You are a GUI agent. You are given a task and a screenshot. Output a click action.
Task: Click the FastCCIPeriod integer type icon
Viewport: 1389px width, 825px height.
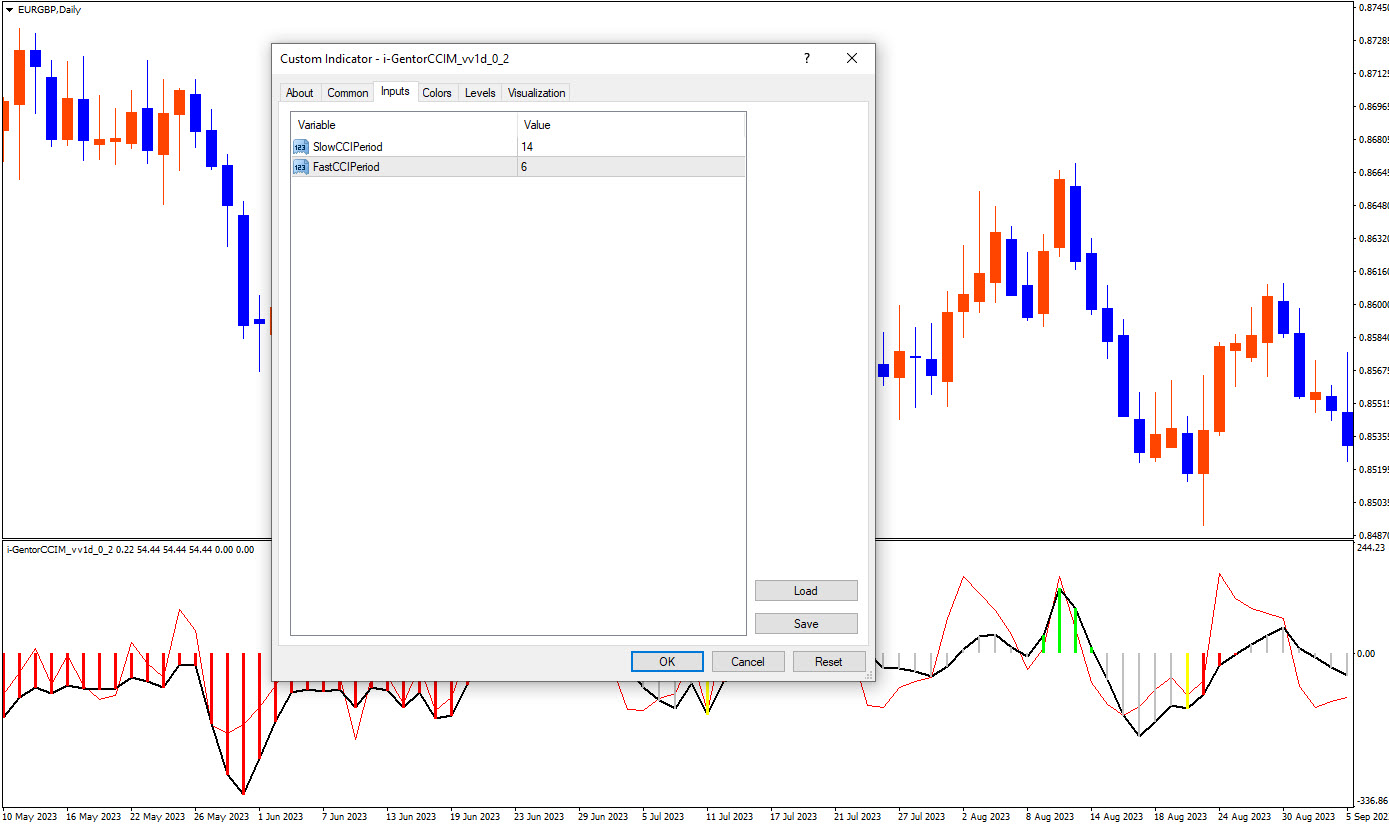pos(301,167)
